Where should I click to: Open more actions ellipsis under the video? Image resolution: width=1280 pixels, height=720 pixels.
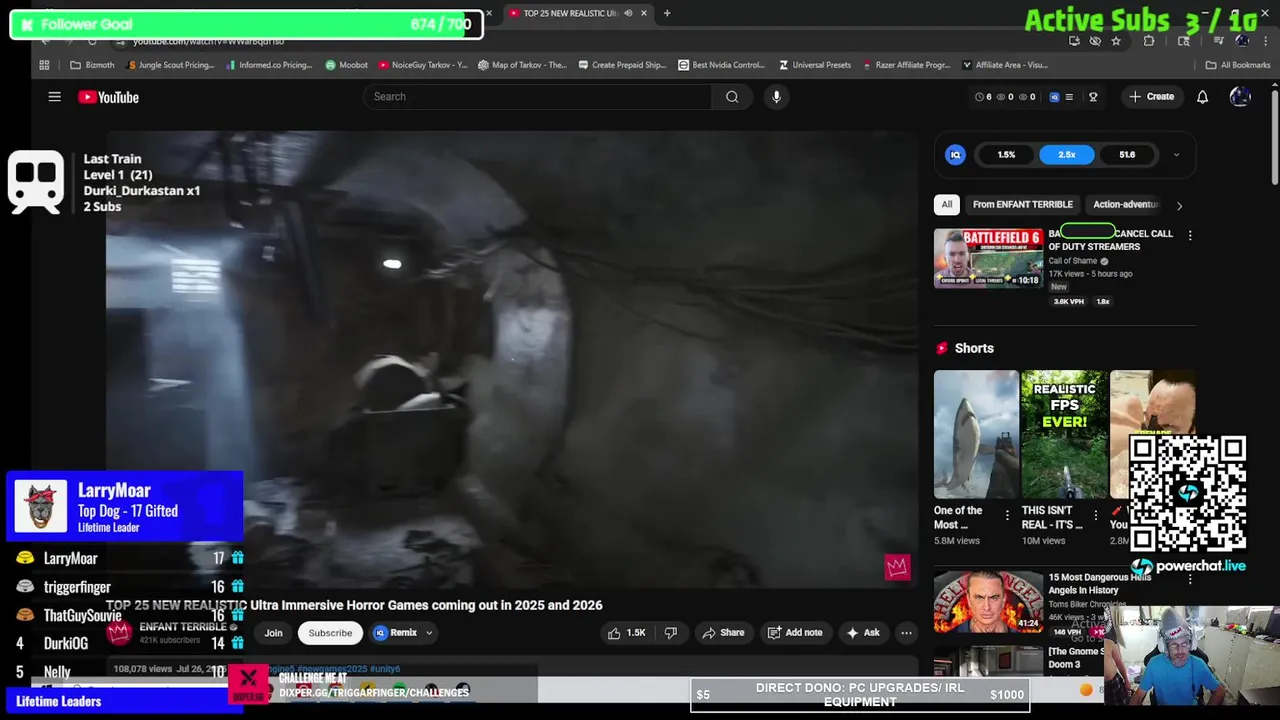[906, 633]
